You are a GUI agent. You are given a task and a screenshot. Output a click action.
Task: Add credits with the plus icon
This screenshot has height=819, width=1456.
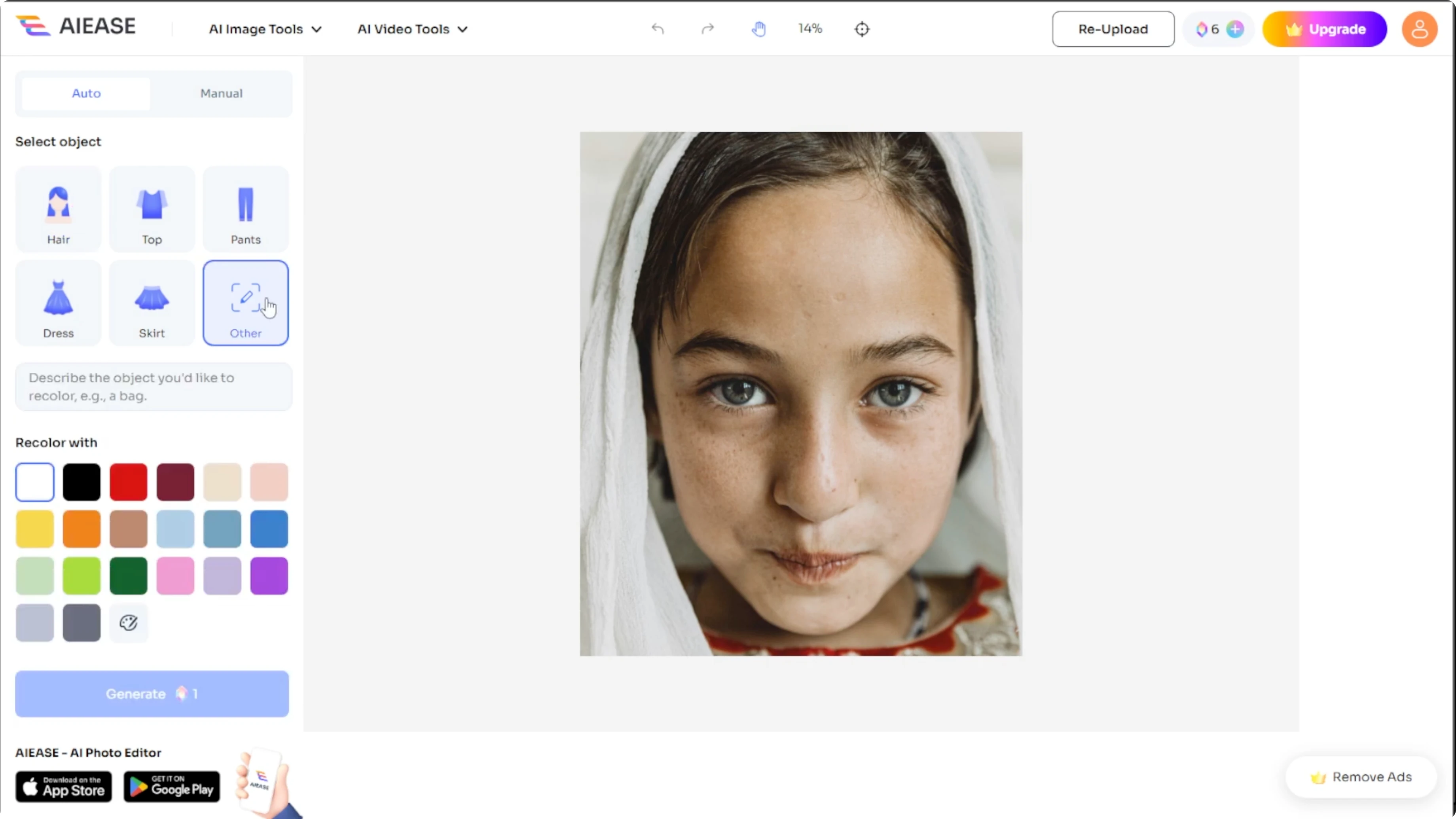(1235, 29)
